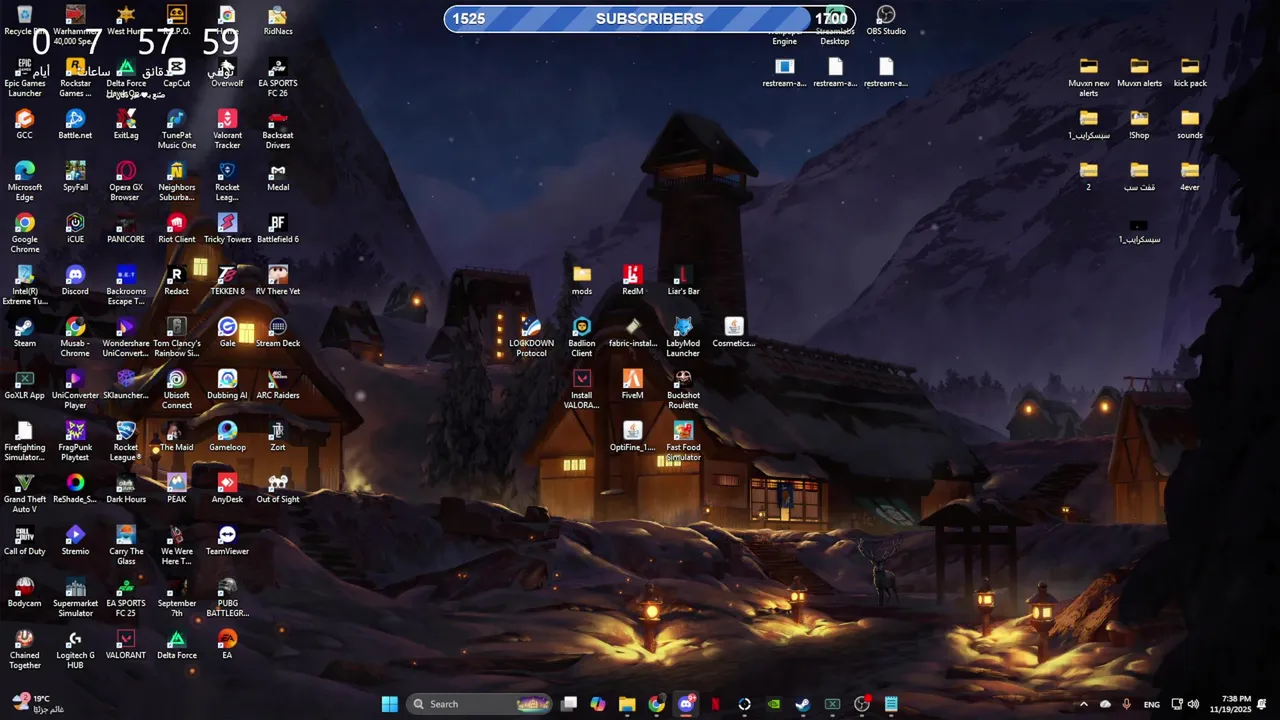Select the Rocket League® icon

coord(126,441)
